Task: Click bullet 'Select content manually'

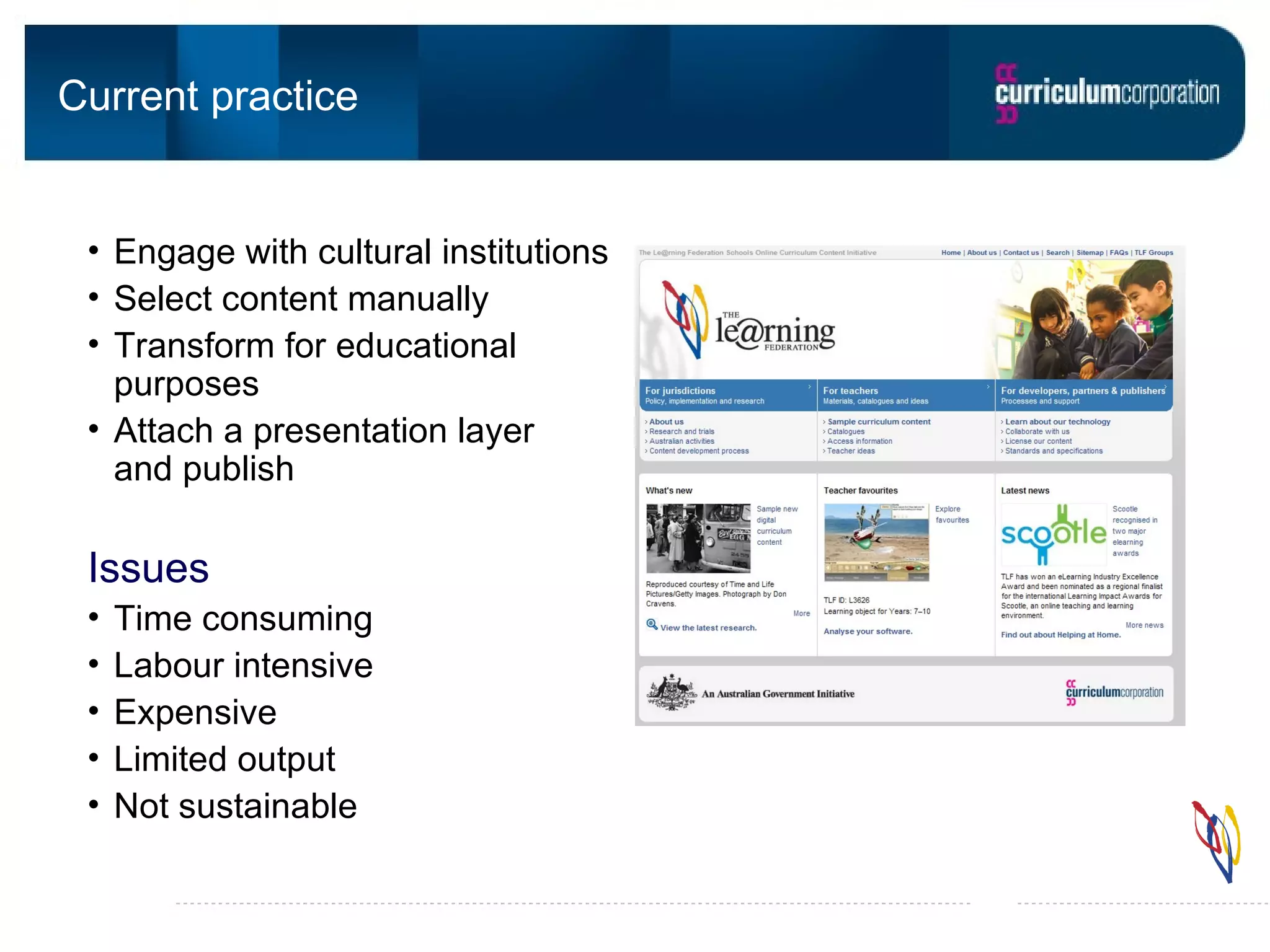Action: point(301,300)
